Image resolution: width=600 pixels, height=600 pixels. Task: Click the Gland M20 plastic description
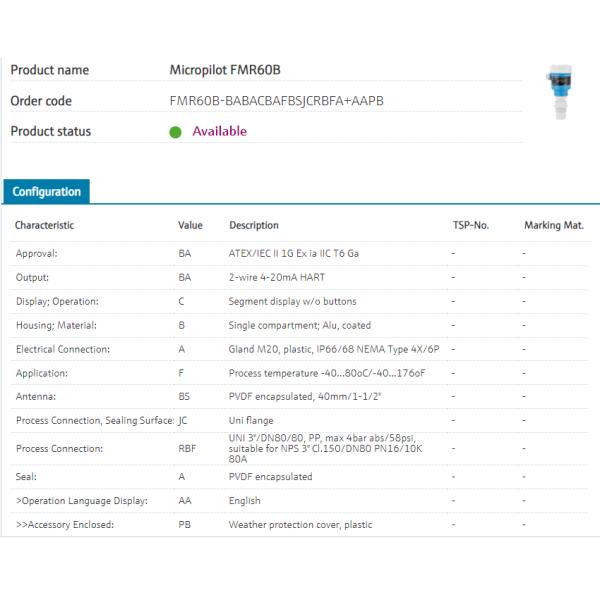tap(334, 350)
